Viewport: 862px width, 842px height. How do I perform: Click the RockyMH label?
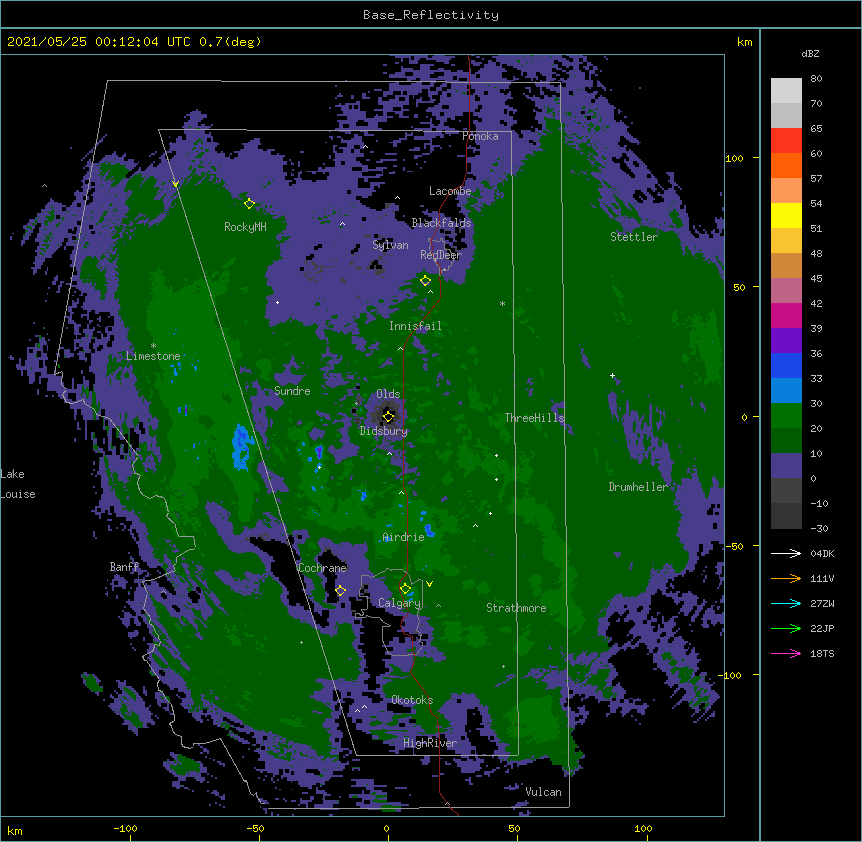click(x=245, y=227)
